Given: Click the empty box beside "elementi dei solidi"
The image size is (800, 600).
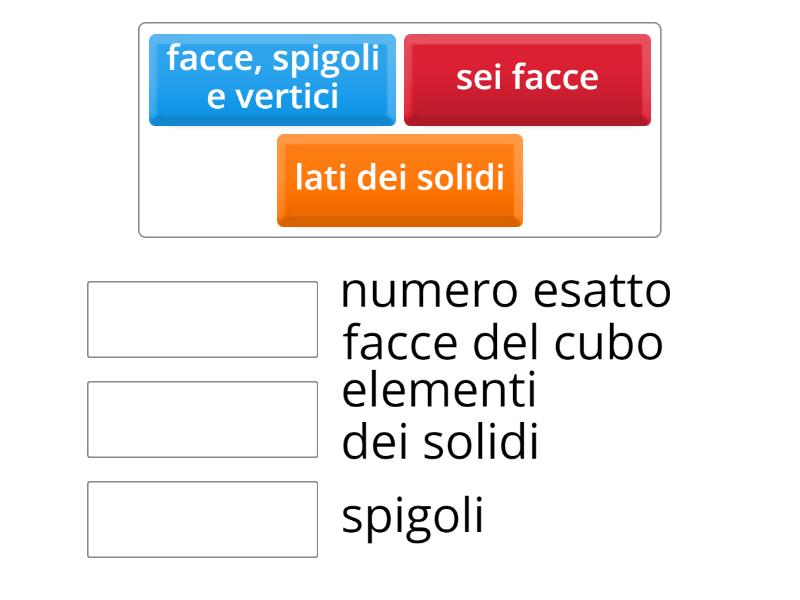Looking at the screenshot, I should (x=202, y=417).
